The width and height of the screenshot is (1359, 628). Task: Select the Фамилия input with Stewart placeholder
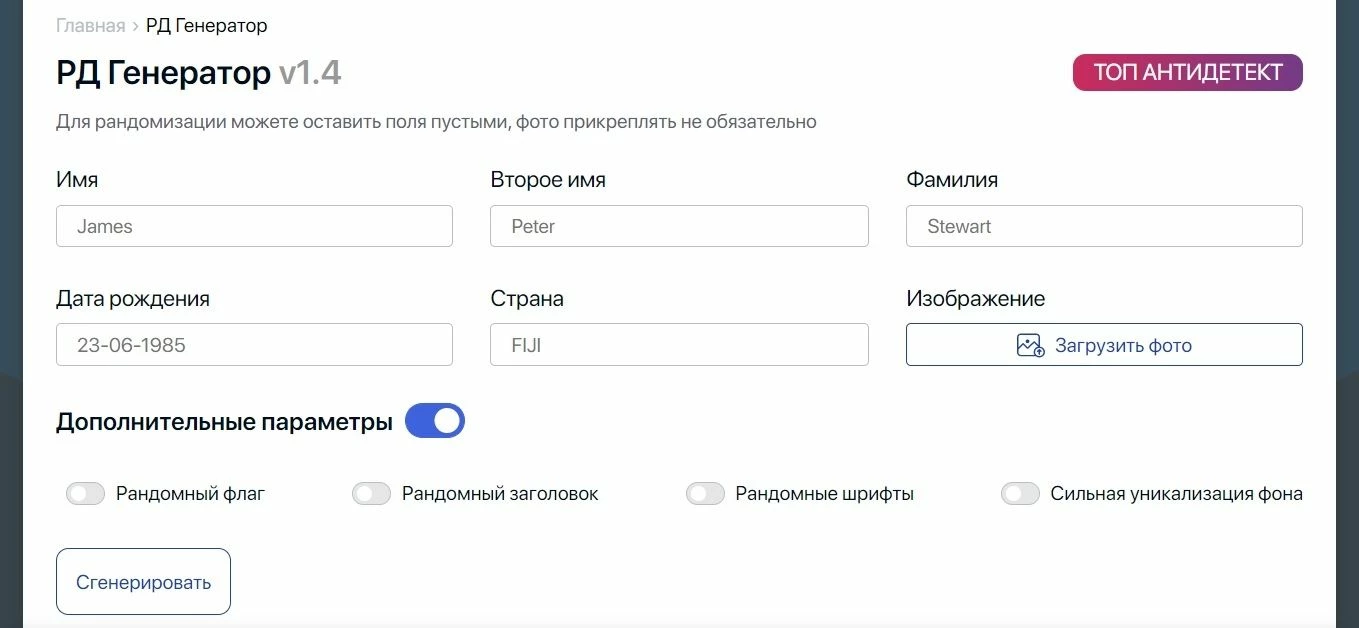point(1104,226)
